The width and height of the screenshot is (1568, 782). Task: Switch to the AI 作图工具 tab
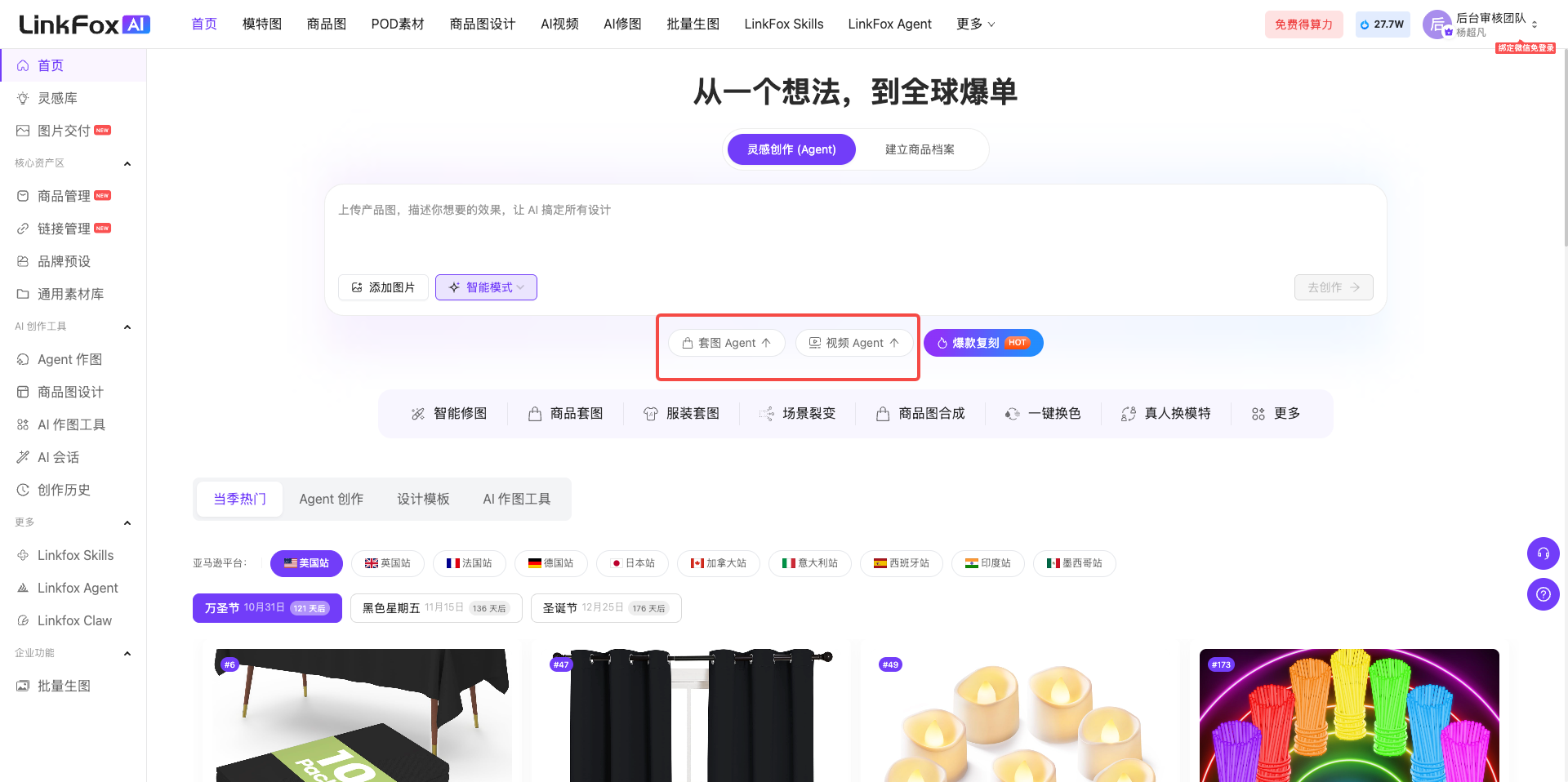tap(516, 499)
